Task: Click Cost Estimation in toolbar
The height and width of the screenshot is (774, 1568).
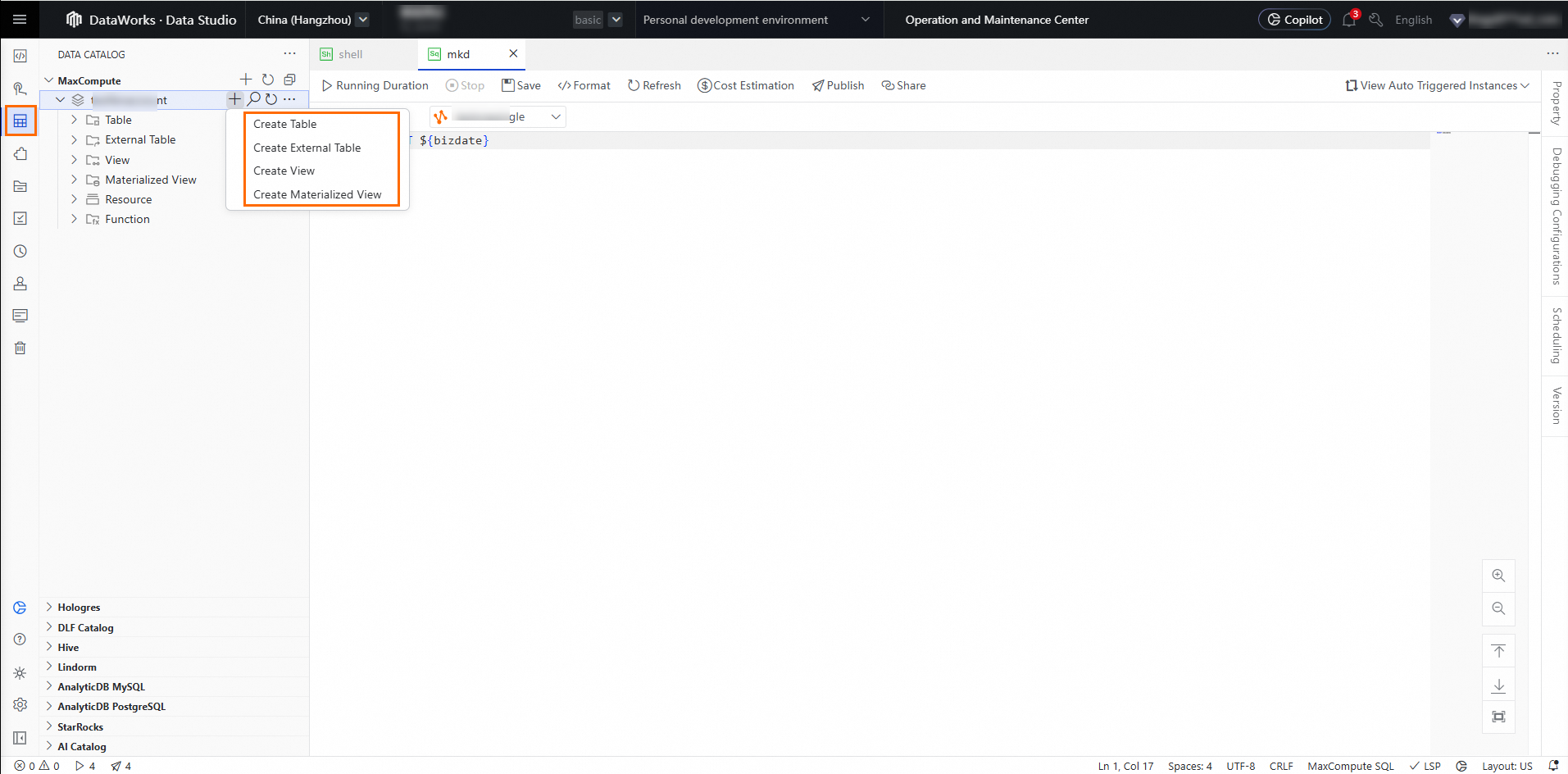Action: (746, 85)
